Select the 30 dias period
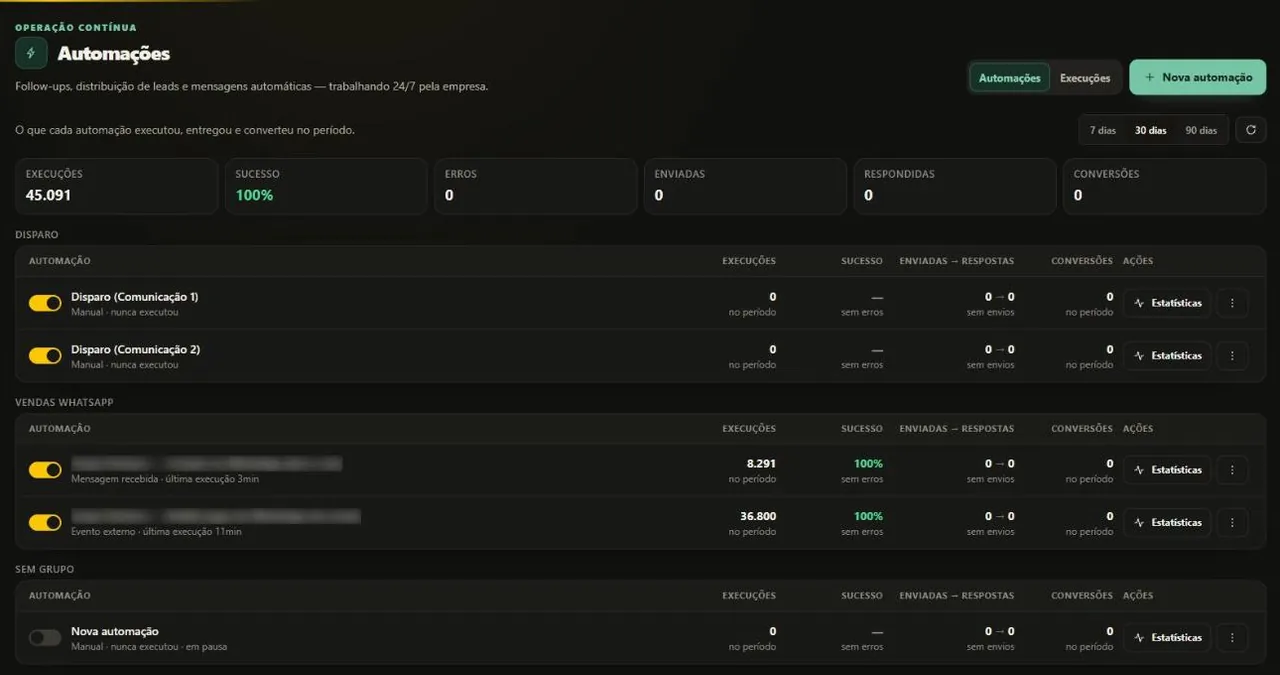Image resolution: width=1280 pixels, height=675 pixels. coord(1150,130)
